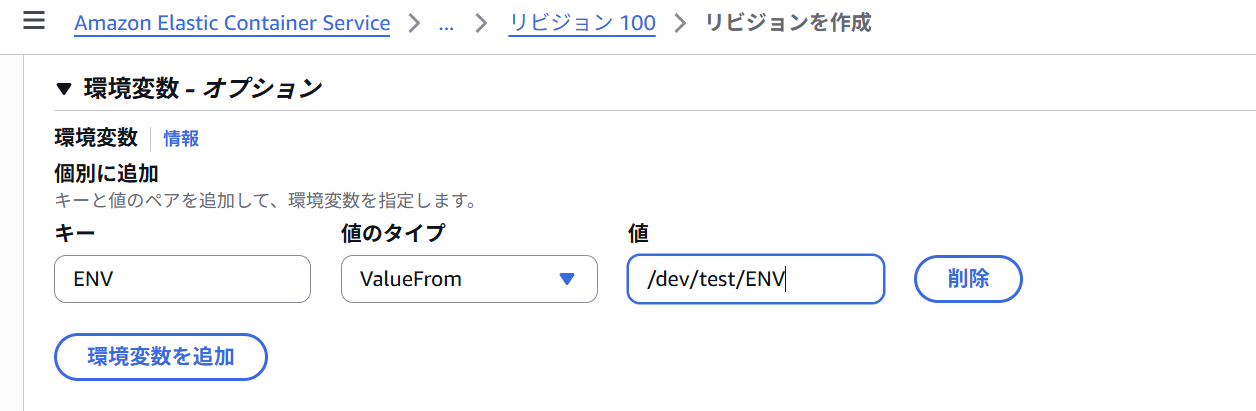
Task: Expand the collapsed "..." breadcrumb
Action: pos(446,24)
